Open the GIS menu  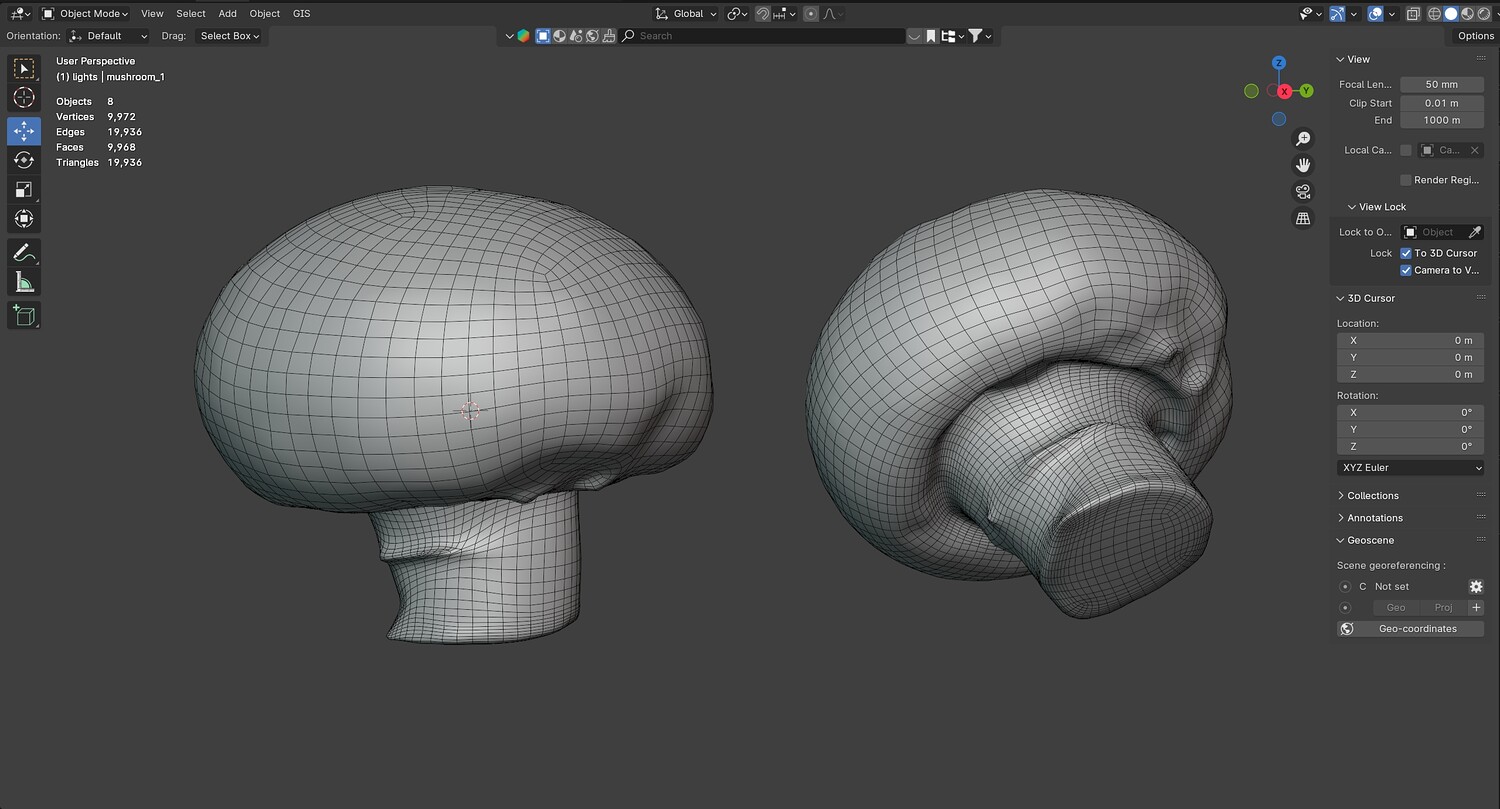tap(301, 14)
